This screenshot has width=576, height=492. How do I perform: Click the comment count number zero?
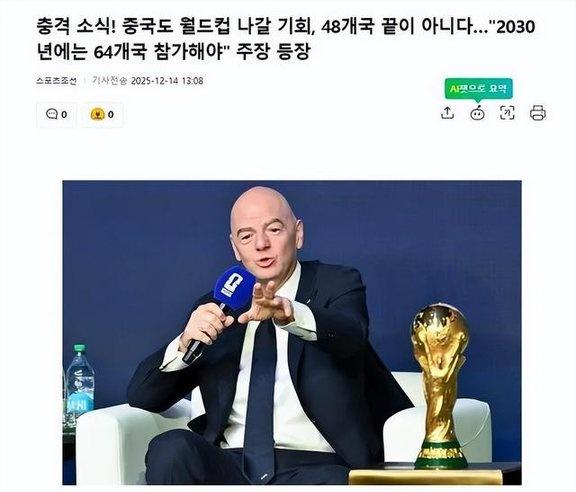click(x=64, y=115)
